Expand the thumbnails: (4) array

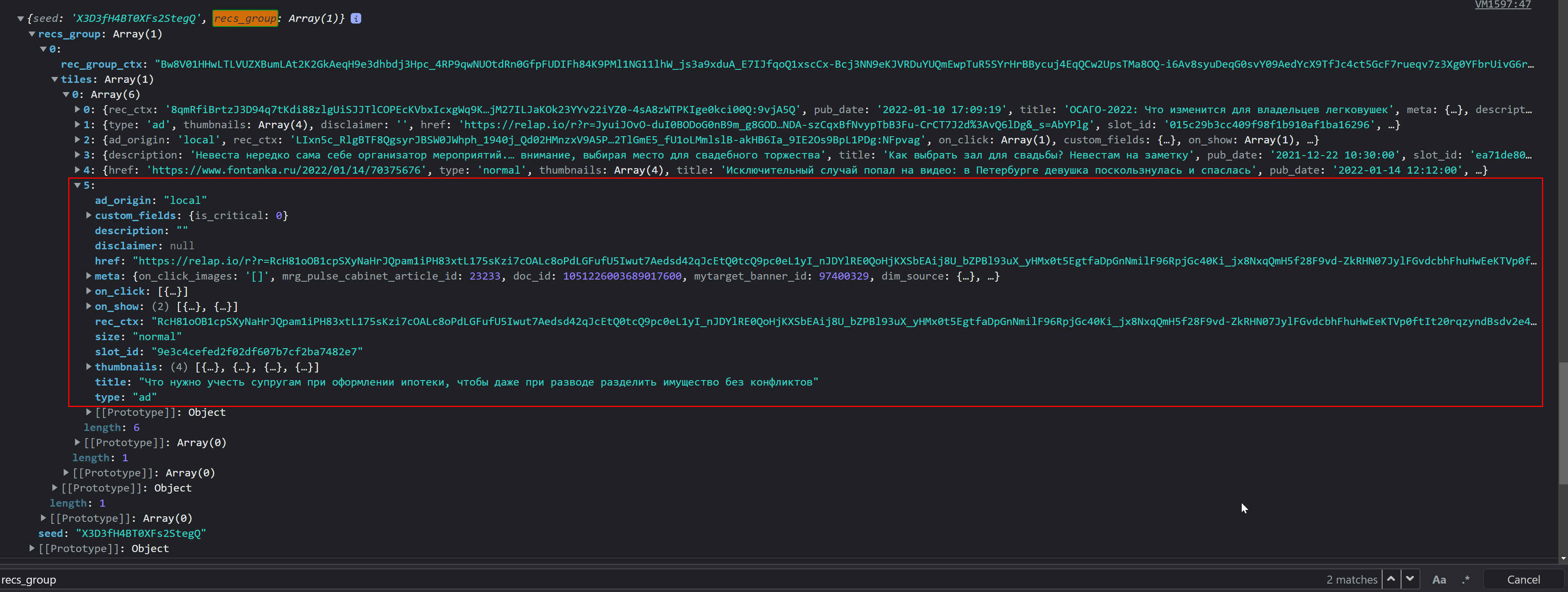point(88,366)
